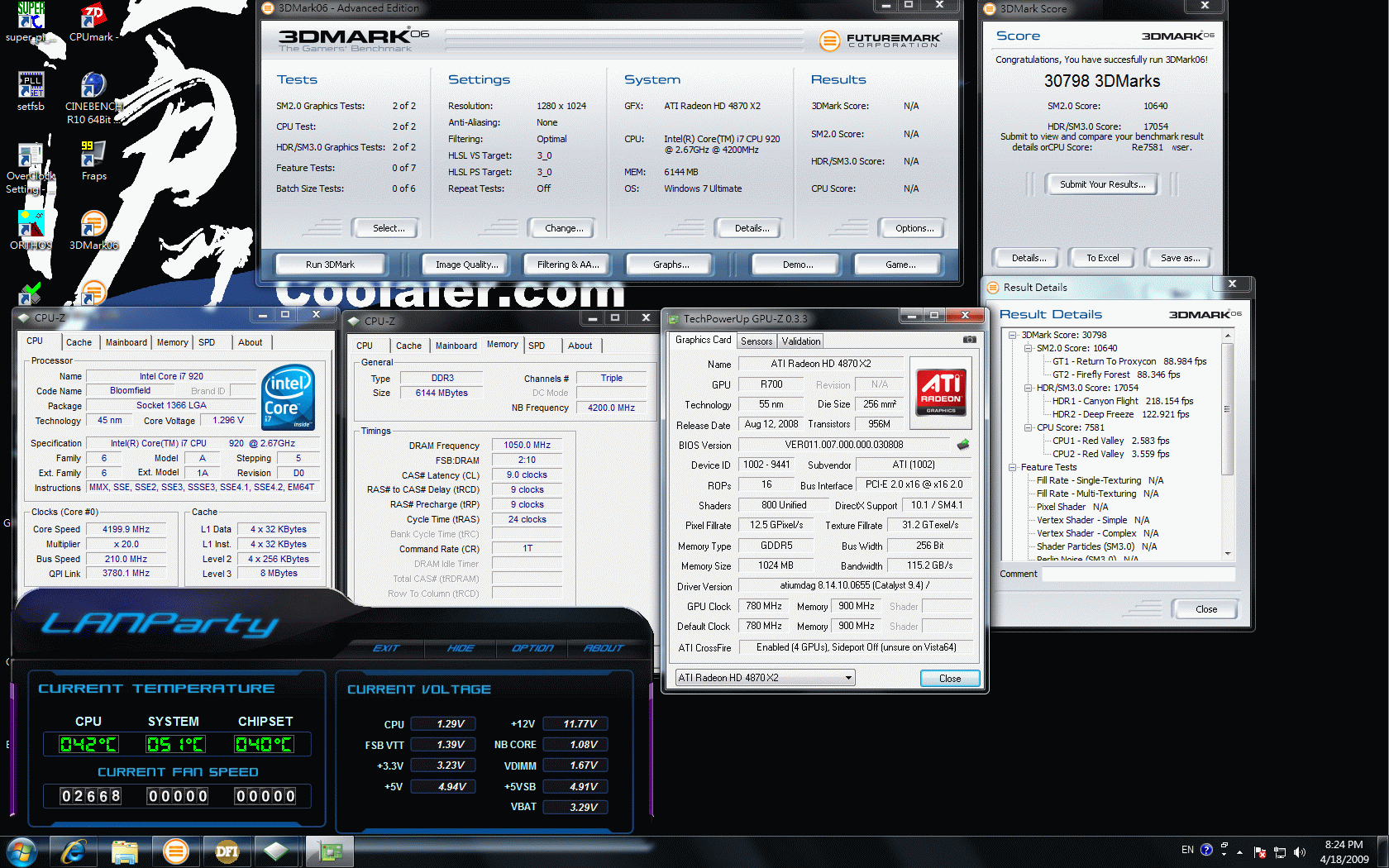The width and height of the screenshot is (1389, 868).
Task: Click Image Quality... button
Action: [467, 265]
